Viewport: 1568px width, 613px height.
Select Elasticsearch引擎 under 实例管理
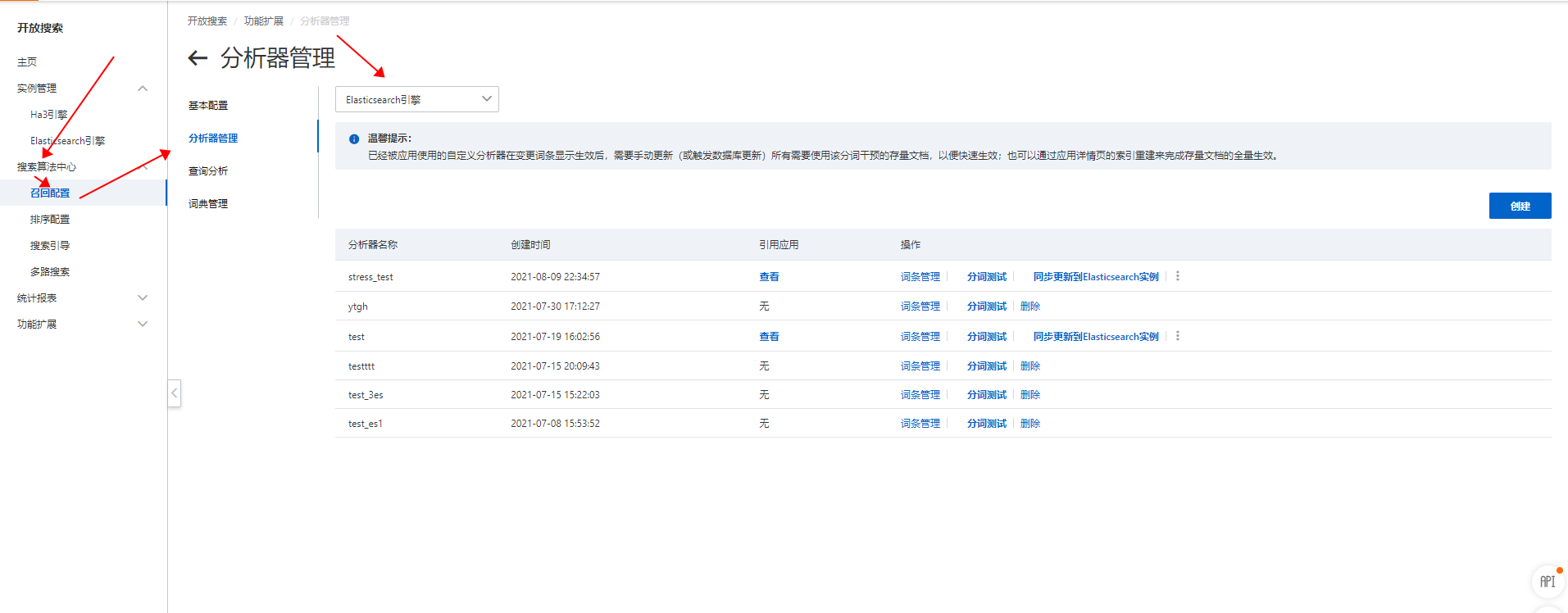point(68,141)
